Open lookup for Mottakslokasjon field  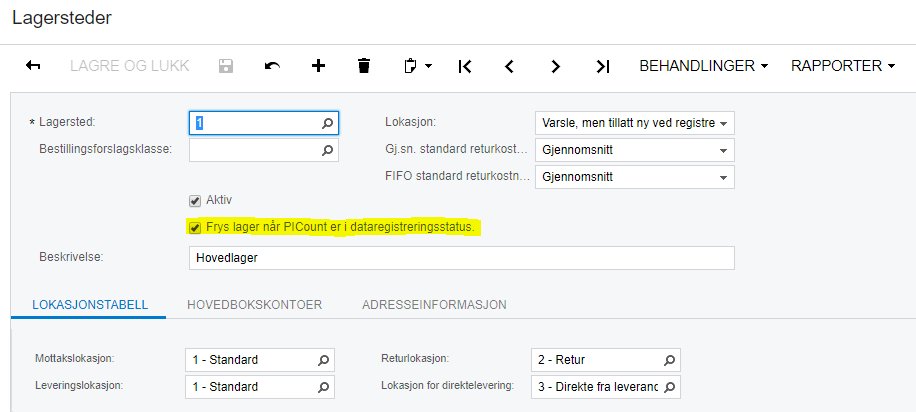pyautogui.click(x=323, y=360)
